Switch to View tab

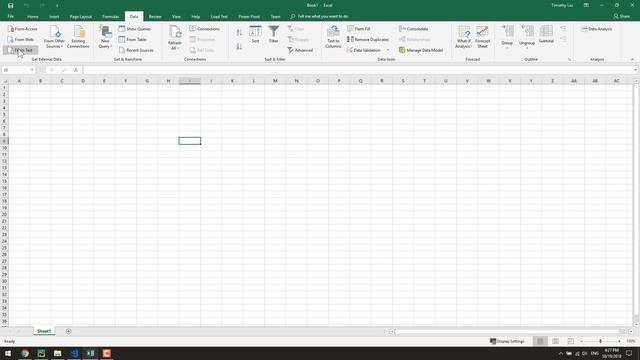click(x=176, y=16)
